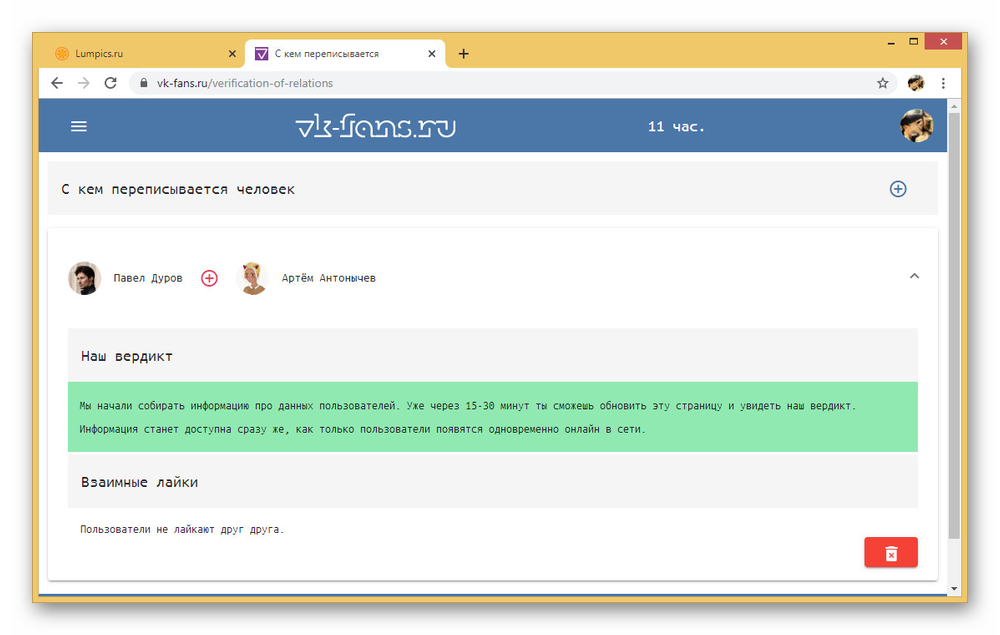Collapse the user pair card chevron
Screen dimensions: 1000x635
pos(914,276)
